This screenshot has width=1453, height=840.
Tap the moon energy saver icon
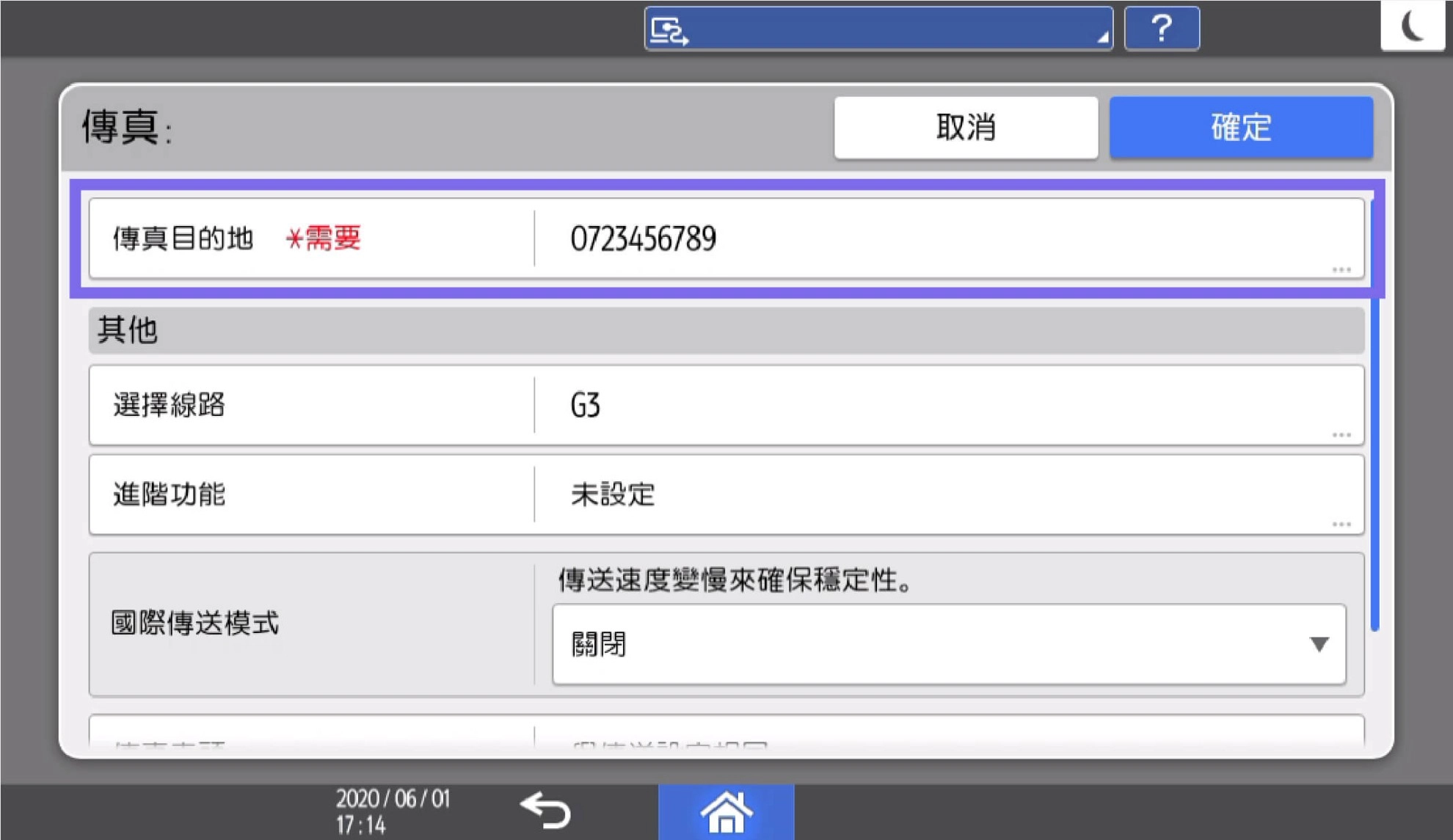click(1413, 26)
